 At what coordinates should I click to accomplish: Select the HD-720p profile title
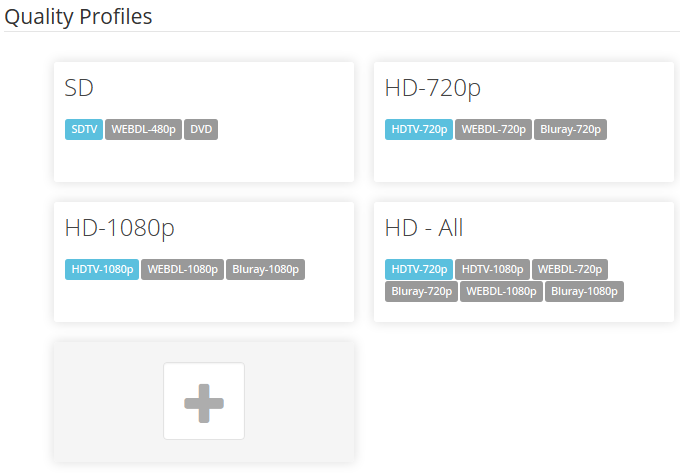(433, 89)
